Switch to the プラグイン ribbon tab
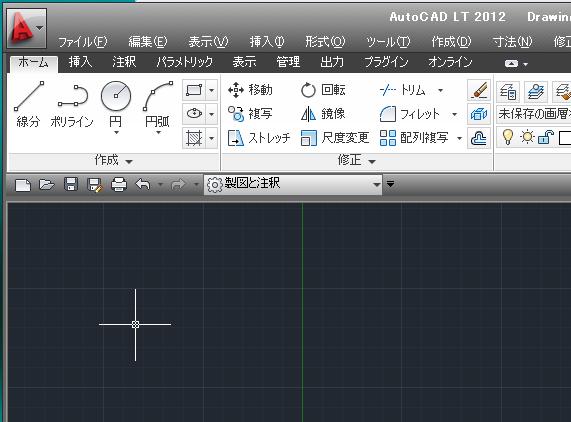Viewport: 571px width, 422px height. 386,62
